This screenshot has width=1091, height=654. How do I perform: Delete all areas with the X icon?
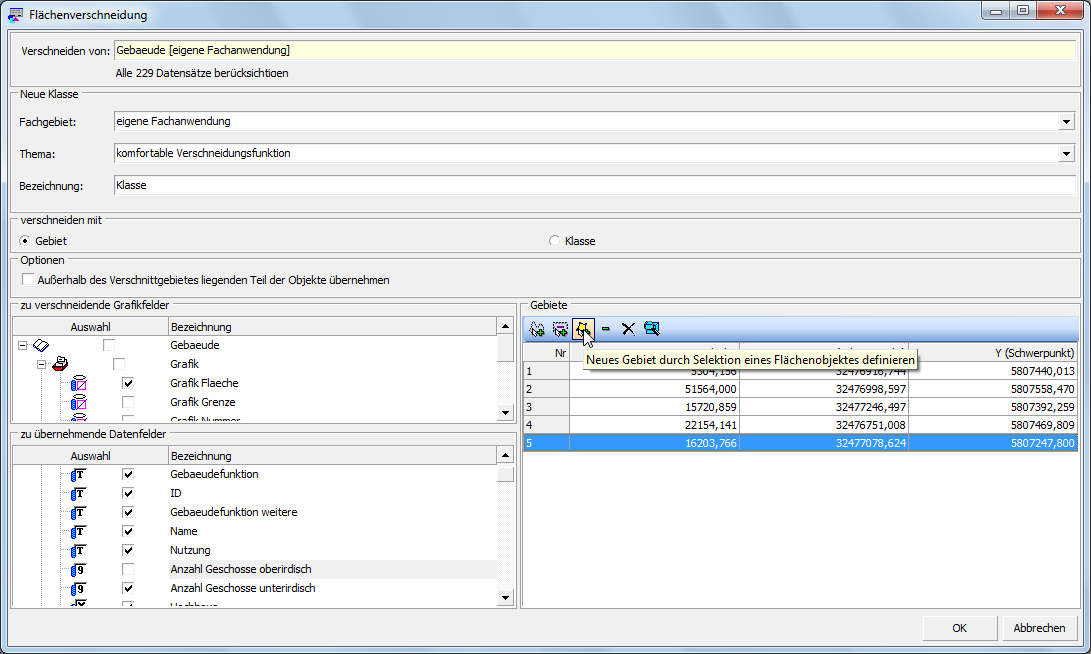(628, 329)
